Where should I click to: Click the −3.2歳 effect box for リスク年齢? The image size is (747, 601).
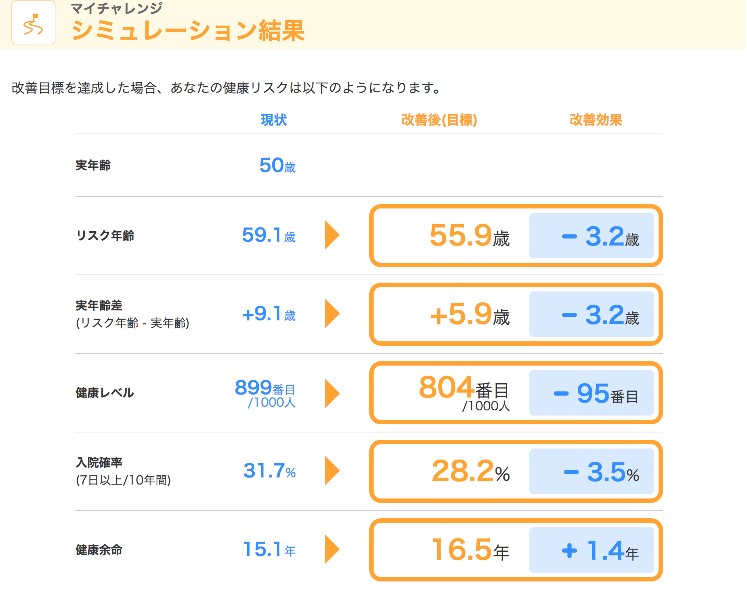tap(591, 236)
